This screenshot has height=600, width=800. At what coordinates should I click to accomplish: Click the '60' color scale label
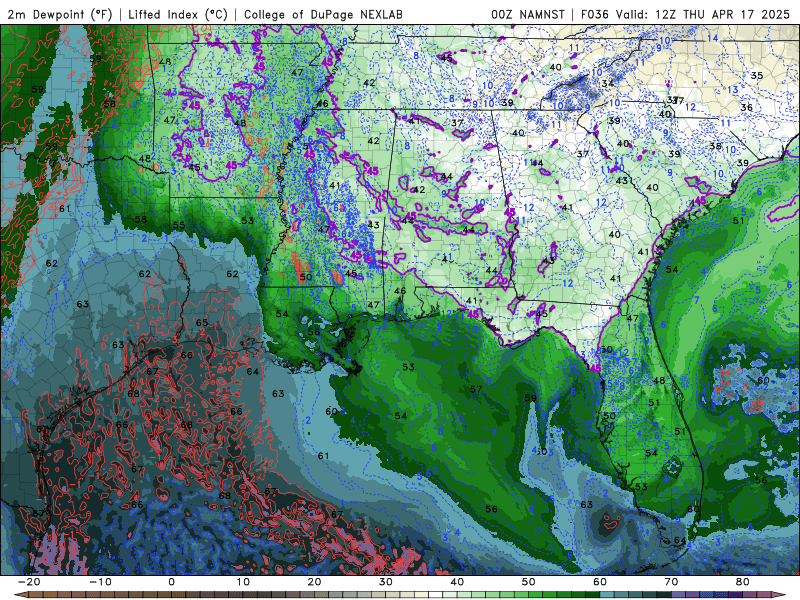600,582
